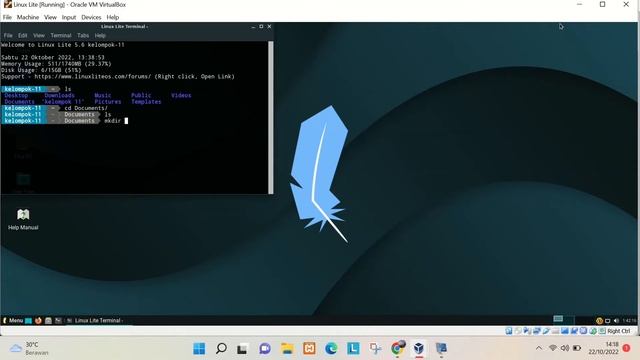
Task: Select the VirtualBox icon on Windows taskbar
Action: pos(419,349)
